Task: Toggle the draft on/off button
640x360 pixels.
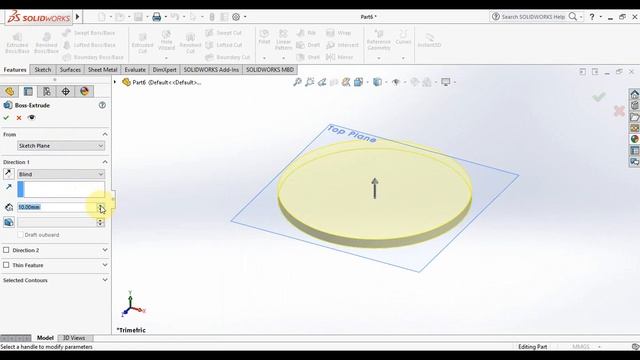Action: (x=9, y=222)
